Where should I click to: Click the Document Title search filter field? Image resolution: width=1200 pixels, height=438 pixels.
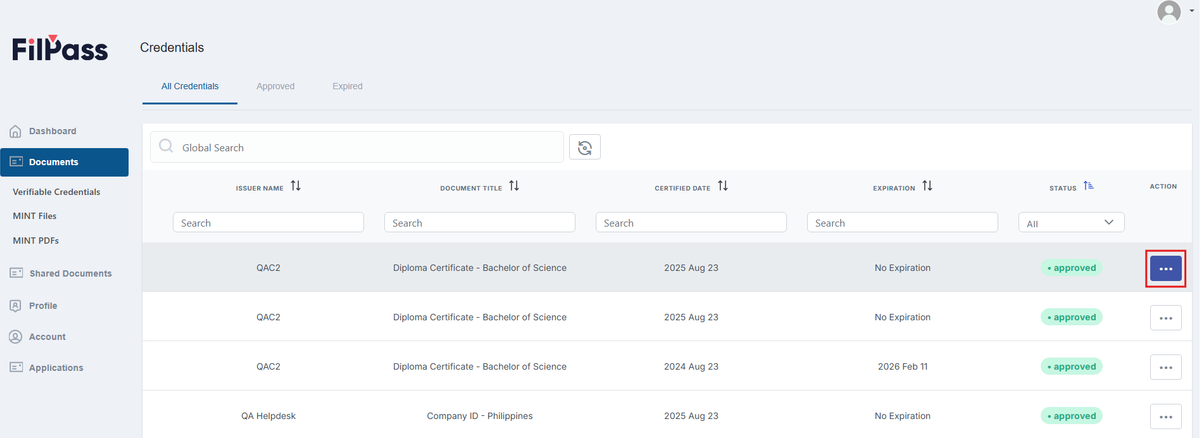(479, 223)
